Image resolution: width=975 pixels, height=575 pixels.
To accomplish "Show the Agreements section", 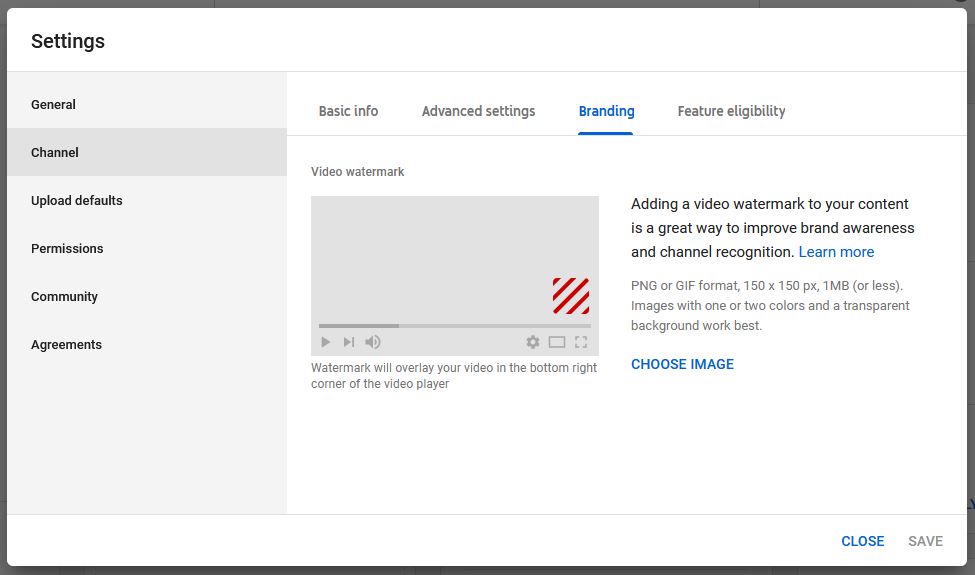I will (x=67, y=344).
